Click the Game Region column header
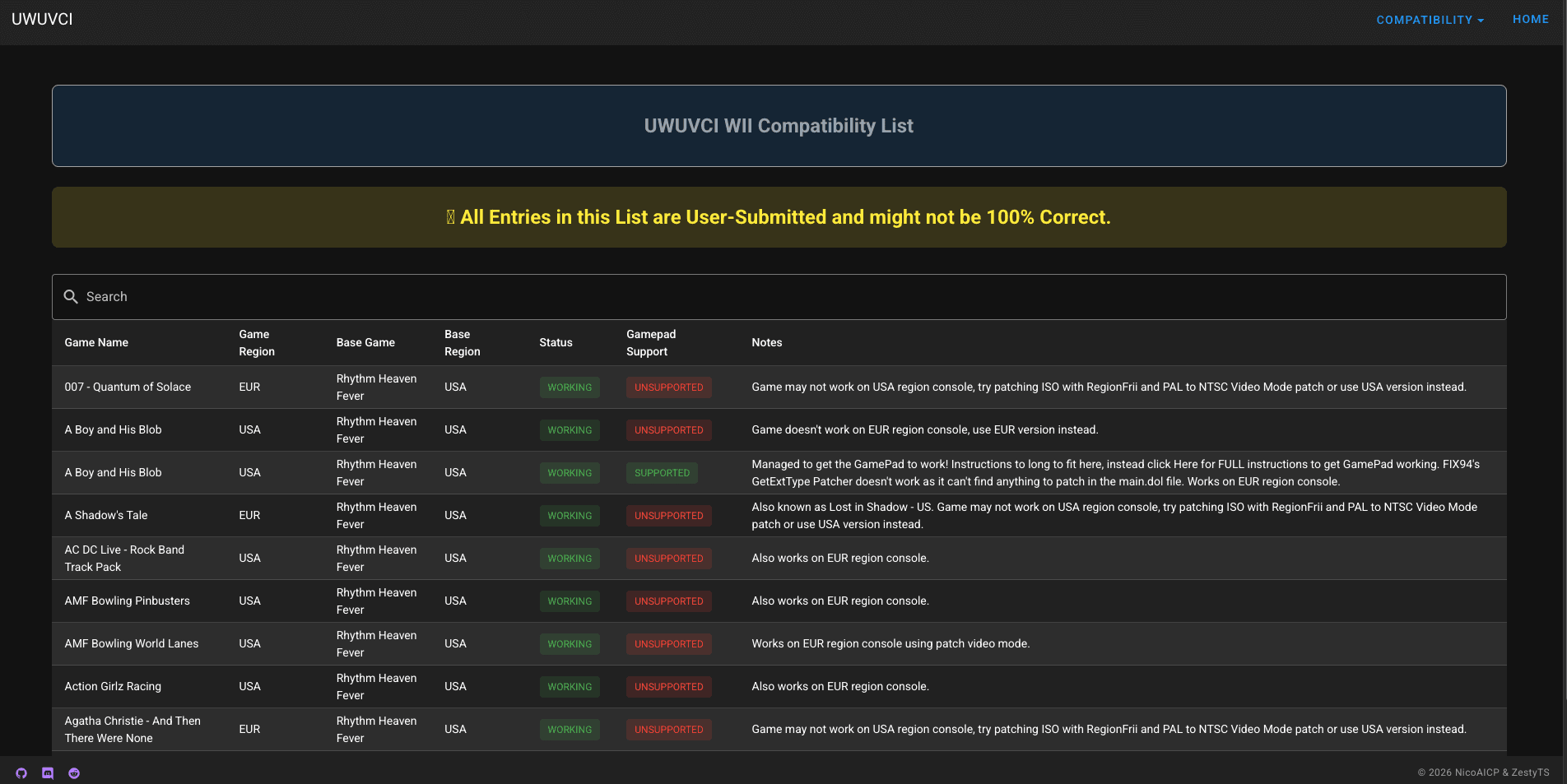The width and height of the screenshot is (1567, 784). point(257,343)
